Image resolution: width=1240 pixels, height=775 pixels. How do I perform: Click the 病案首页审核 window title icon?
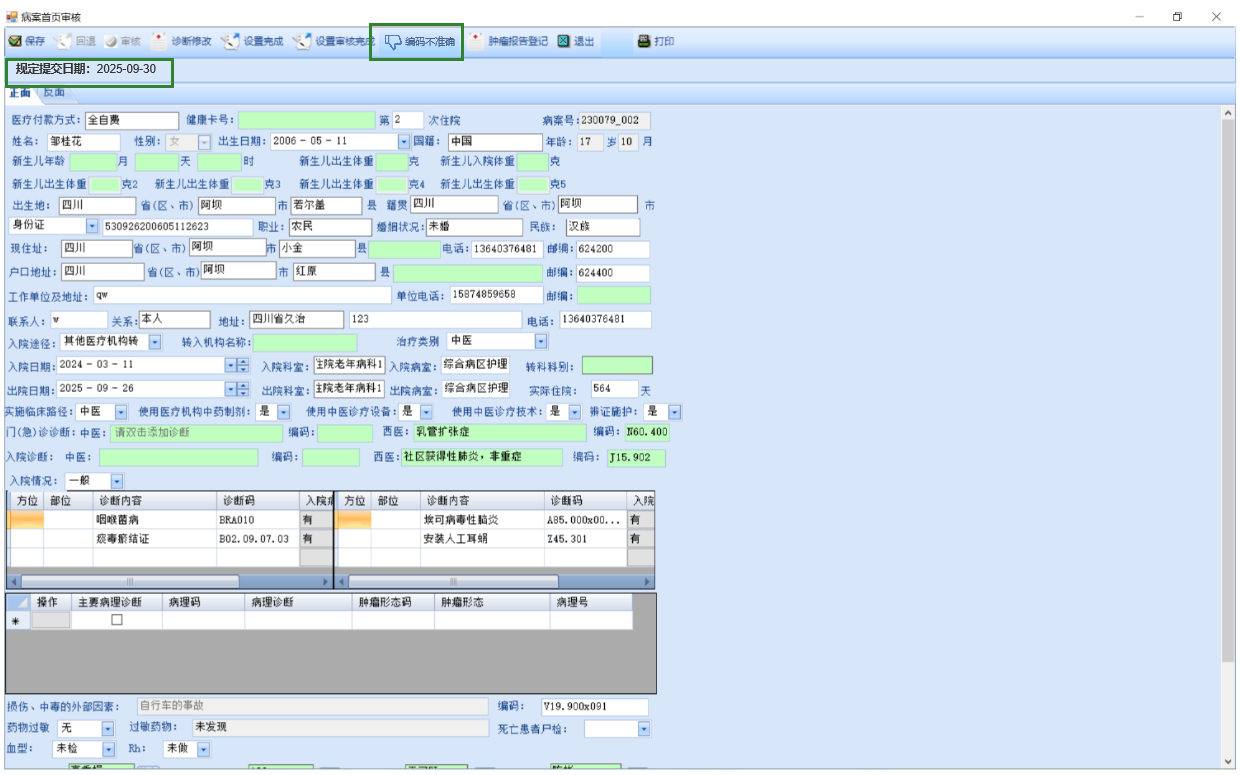pyautogui.click(x=12, y=17)
